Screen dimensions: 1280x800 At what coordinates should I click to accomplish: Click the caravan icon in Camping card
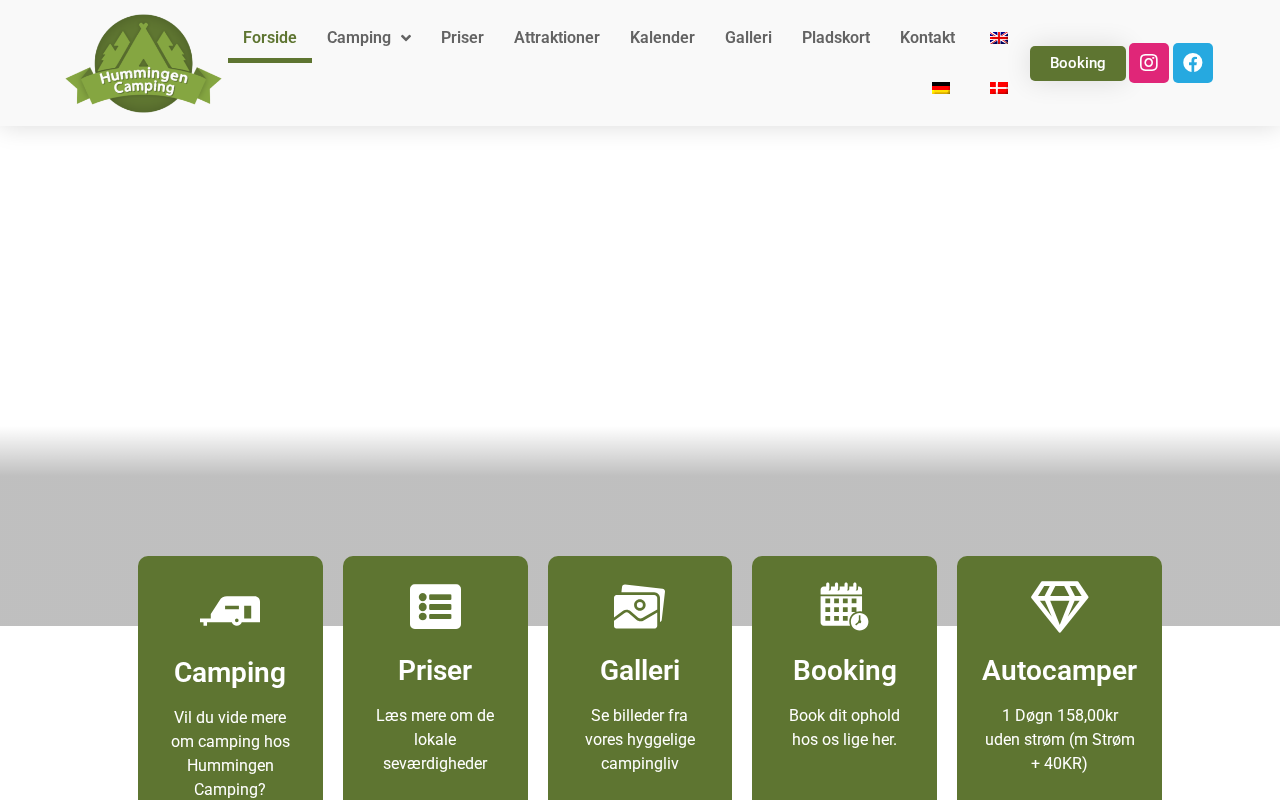pos(230,609)
